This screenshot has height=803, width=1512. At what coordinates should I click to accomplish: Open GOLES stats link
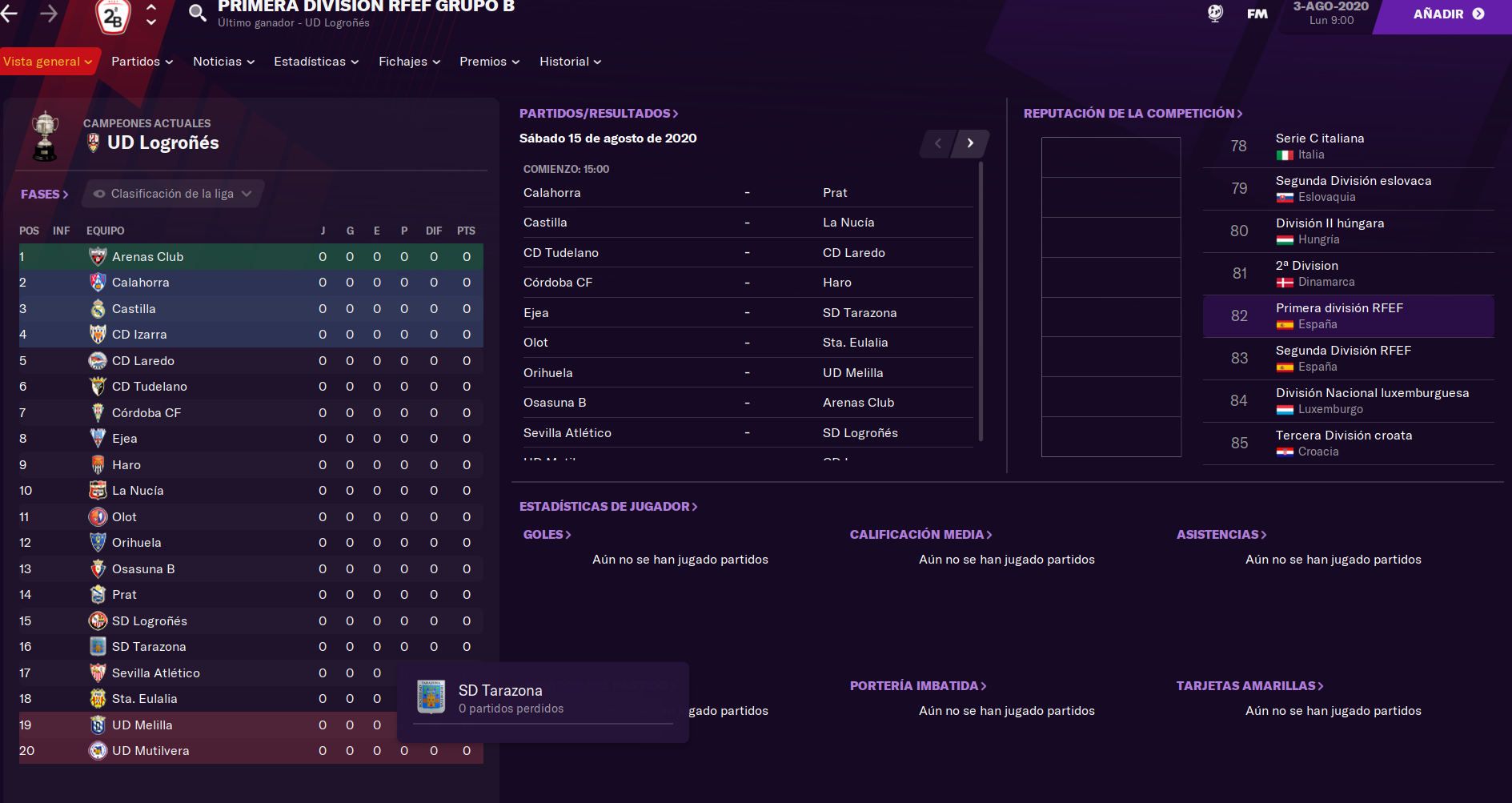tap(547, 535)
